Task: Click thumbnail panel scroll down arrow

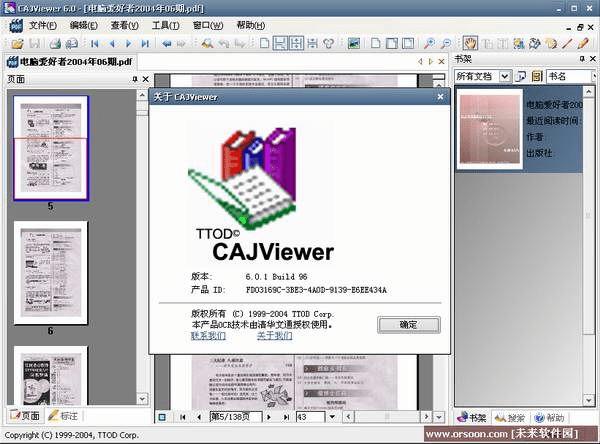Action: click(142, 399)
